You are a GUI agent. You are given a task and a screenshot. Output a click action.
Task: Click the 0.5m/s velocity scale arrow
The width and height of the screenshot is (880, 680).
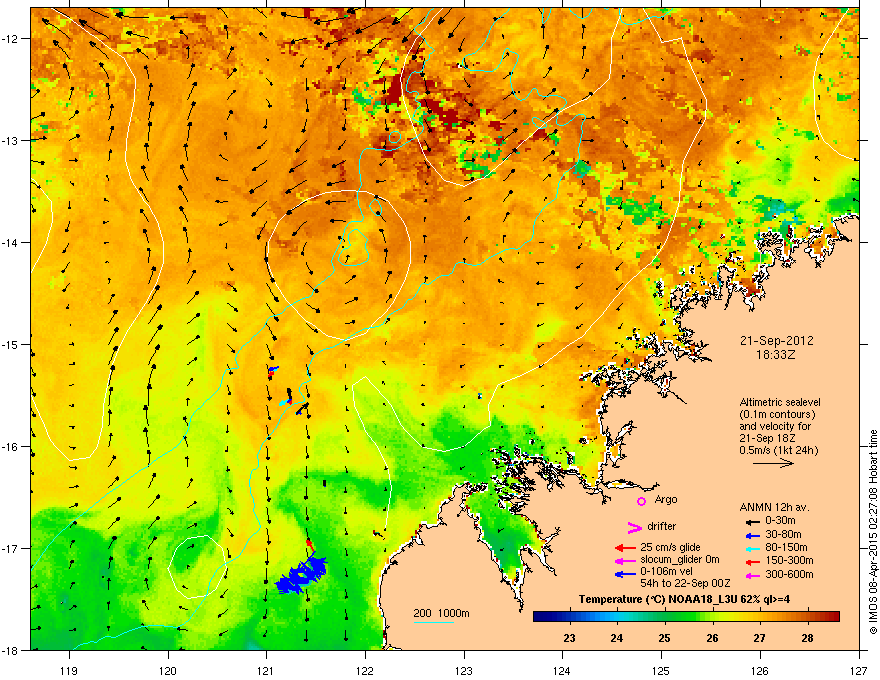(x=773, y=463)
